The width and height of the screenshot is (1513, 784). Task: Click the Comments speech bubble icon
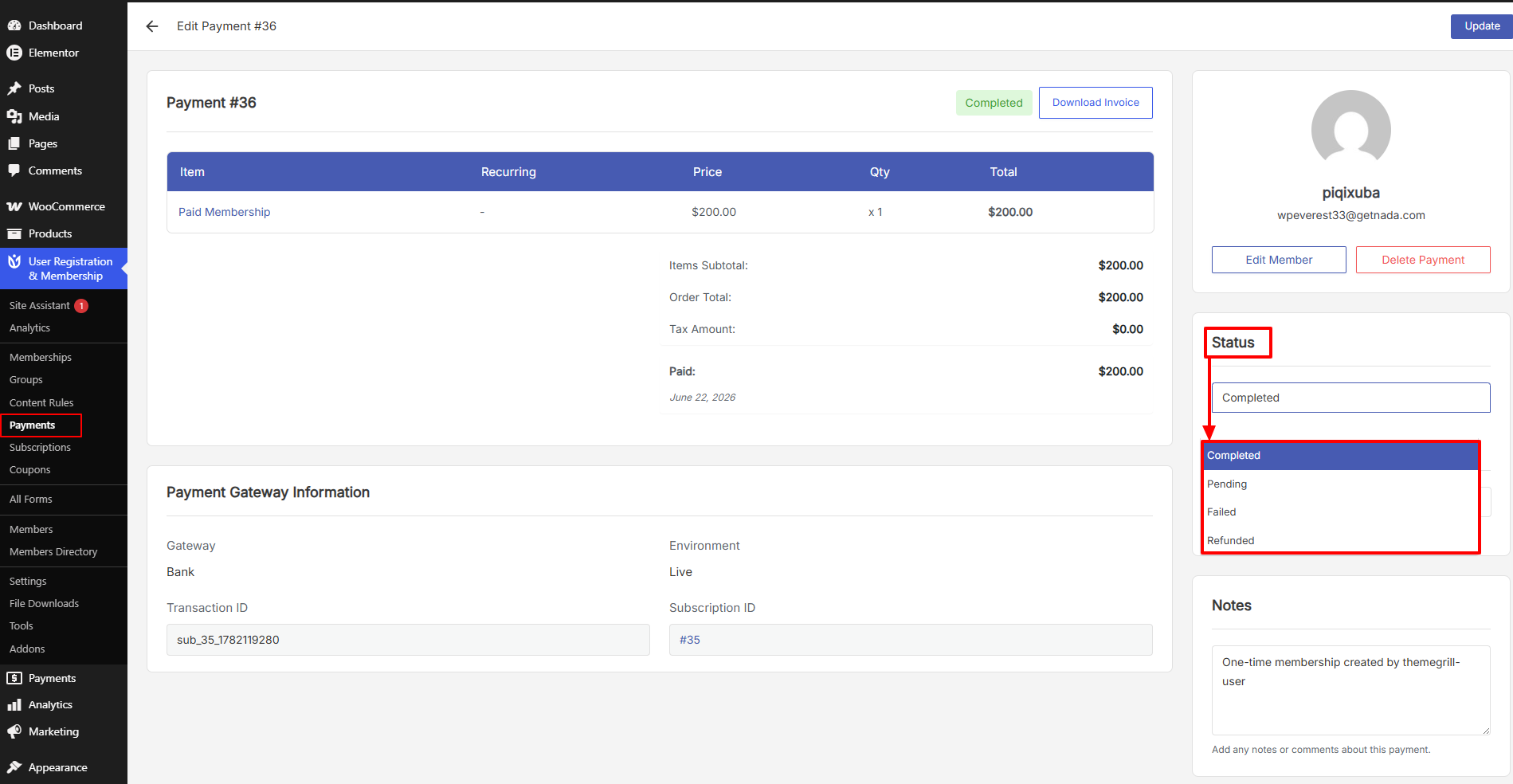click(14, 171)
